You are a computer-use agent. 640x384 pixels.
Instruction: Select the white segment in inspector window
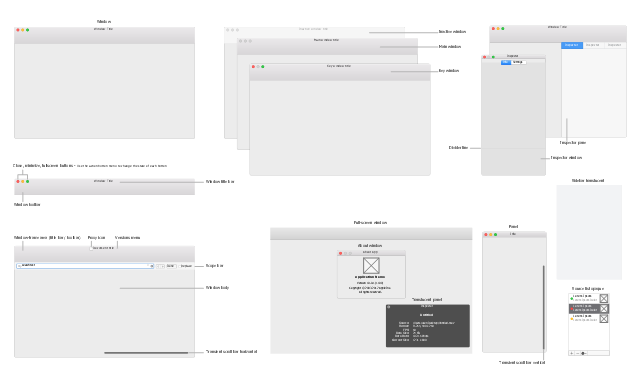tap(518, 62)
